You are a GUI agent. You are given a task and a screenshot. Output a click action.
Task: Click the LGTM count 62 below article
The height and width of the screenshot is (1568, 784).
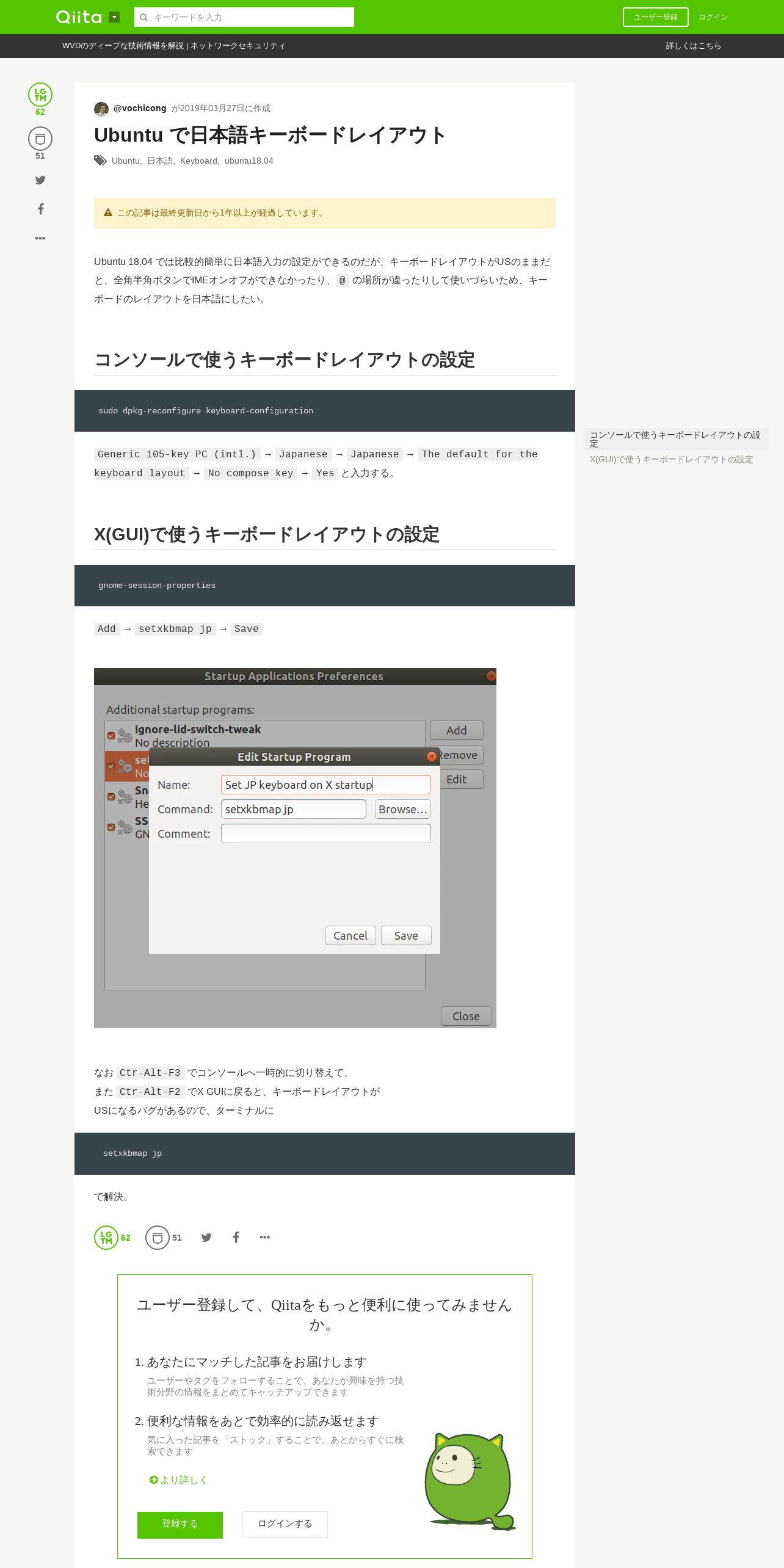126,1238
